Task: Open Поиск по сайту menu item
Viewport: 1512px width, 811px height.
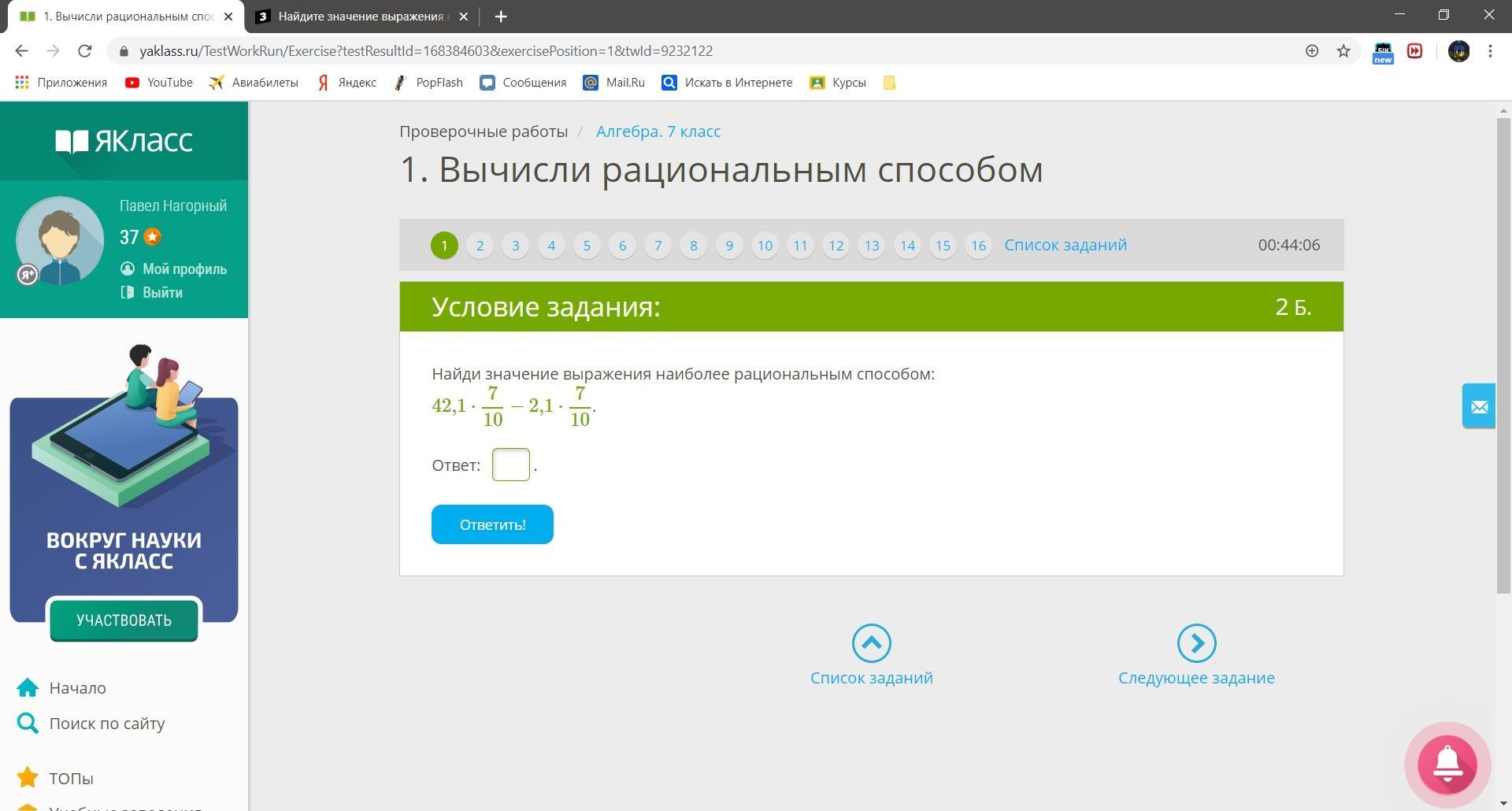Action: [107, 723]
